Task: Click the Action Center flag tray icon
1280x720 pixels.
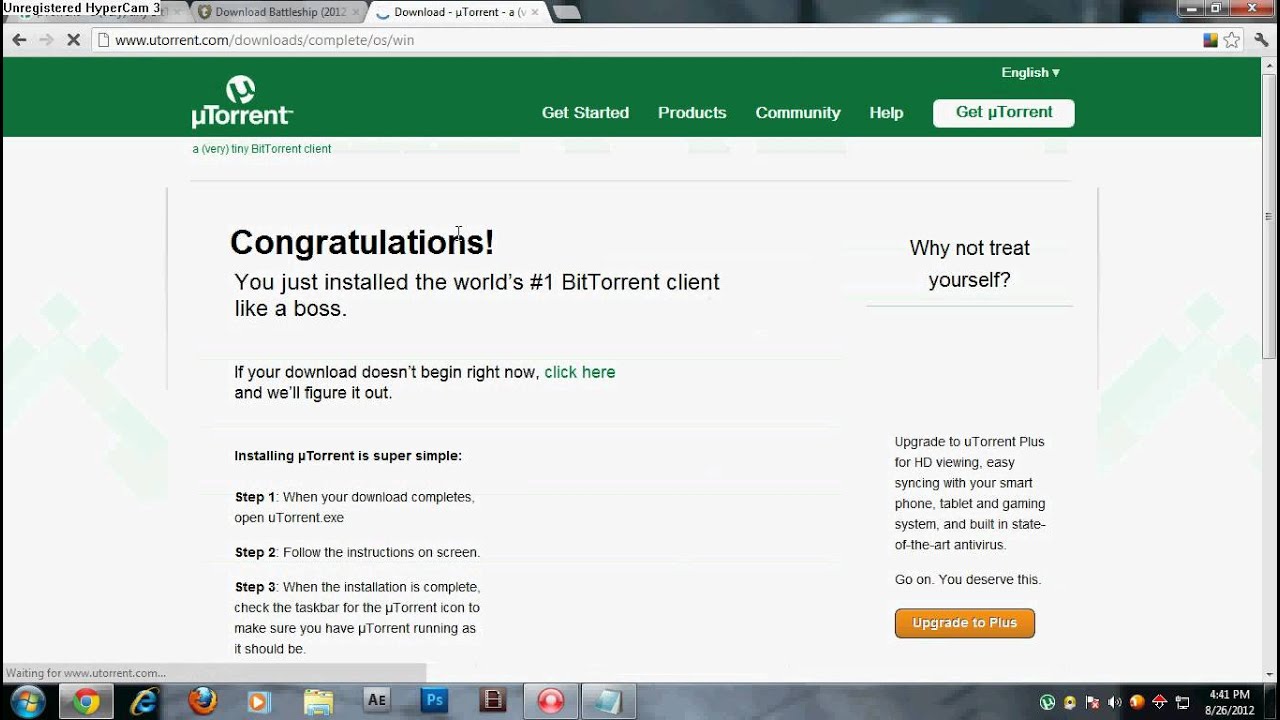Action: (1092, 702)
